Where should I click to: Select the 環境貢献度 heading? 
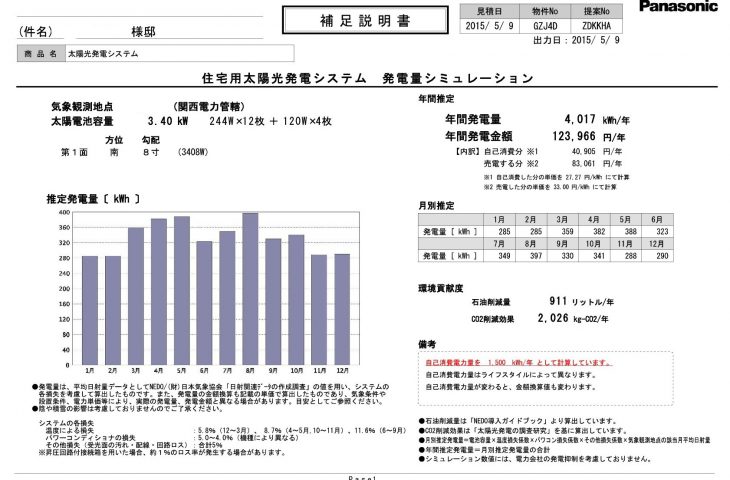pos(440,289)
